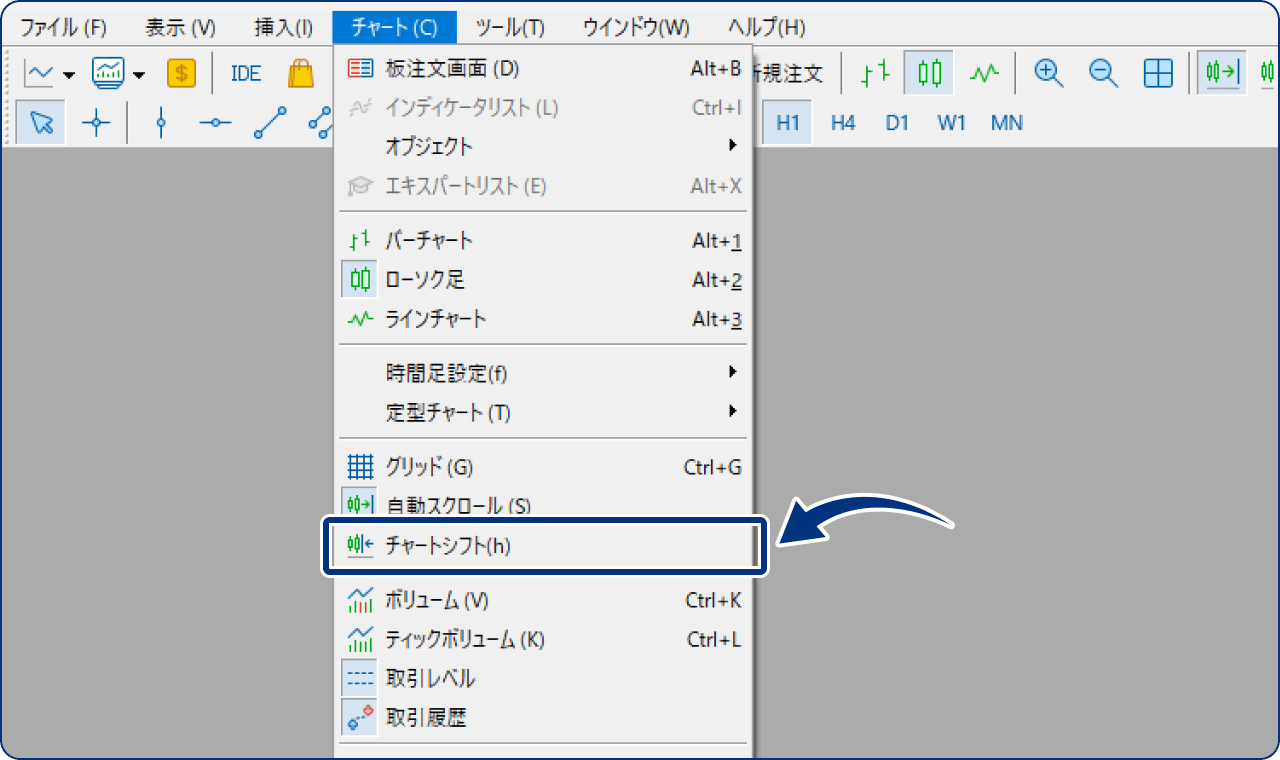This screenshot has height=760, width=1280.
Task: Open the ツール menu
Action: click(510, 27)
